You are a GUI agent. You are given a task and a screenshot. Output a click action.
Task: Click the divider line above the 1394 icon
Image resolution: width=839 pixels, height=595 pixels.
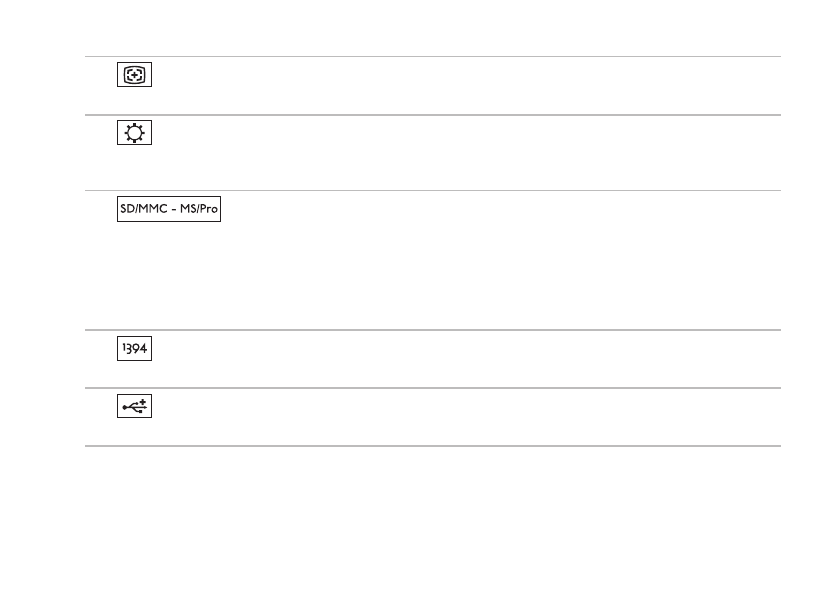point(433,330)
